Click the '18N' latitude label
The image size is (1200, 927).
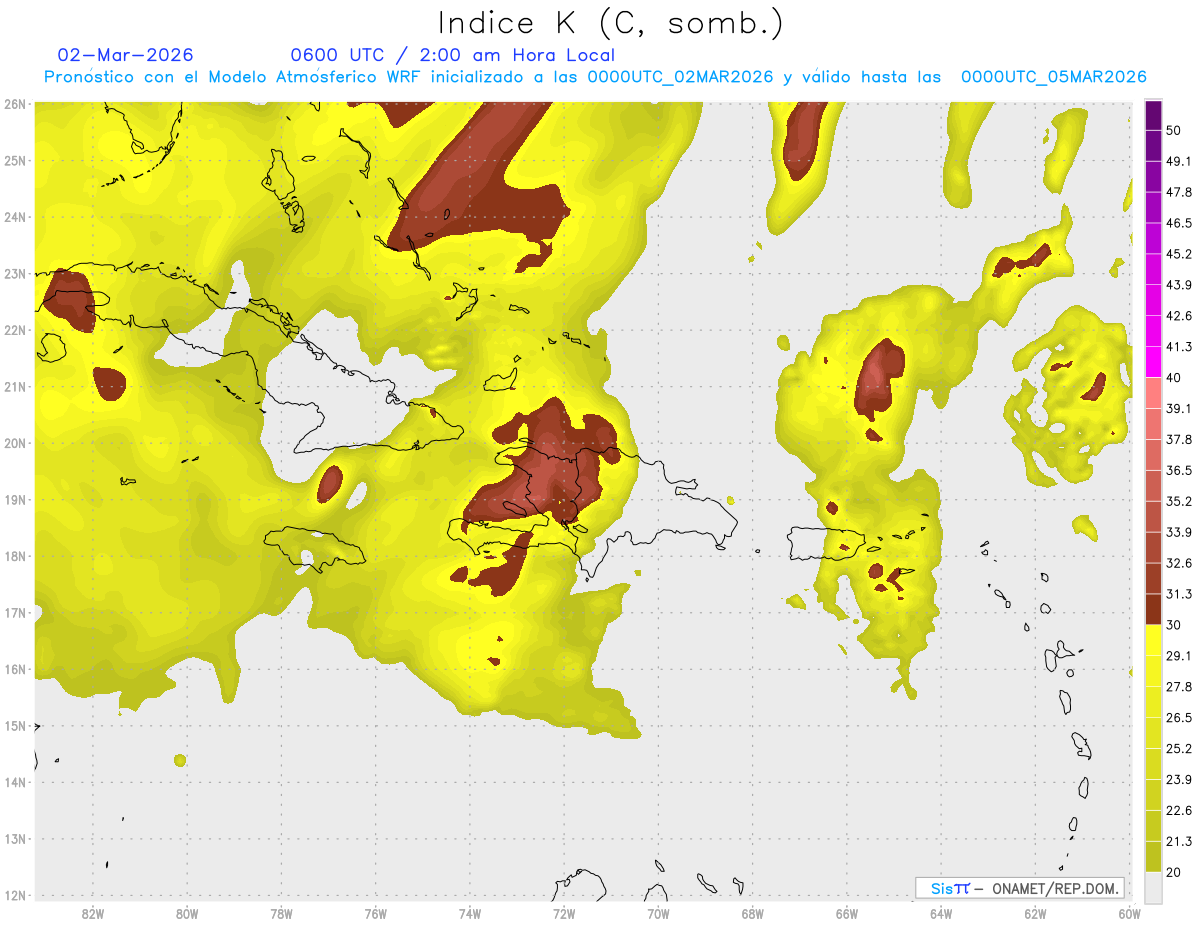[x=14, y=556]
